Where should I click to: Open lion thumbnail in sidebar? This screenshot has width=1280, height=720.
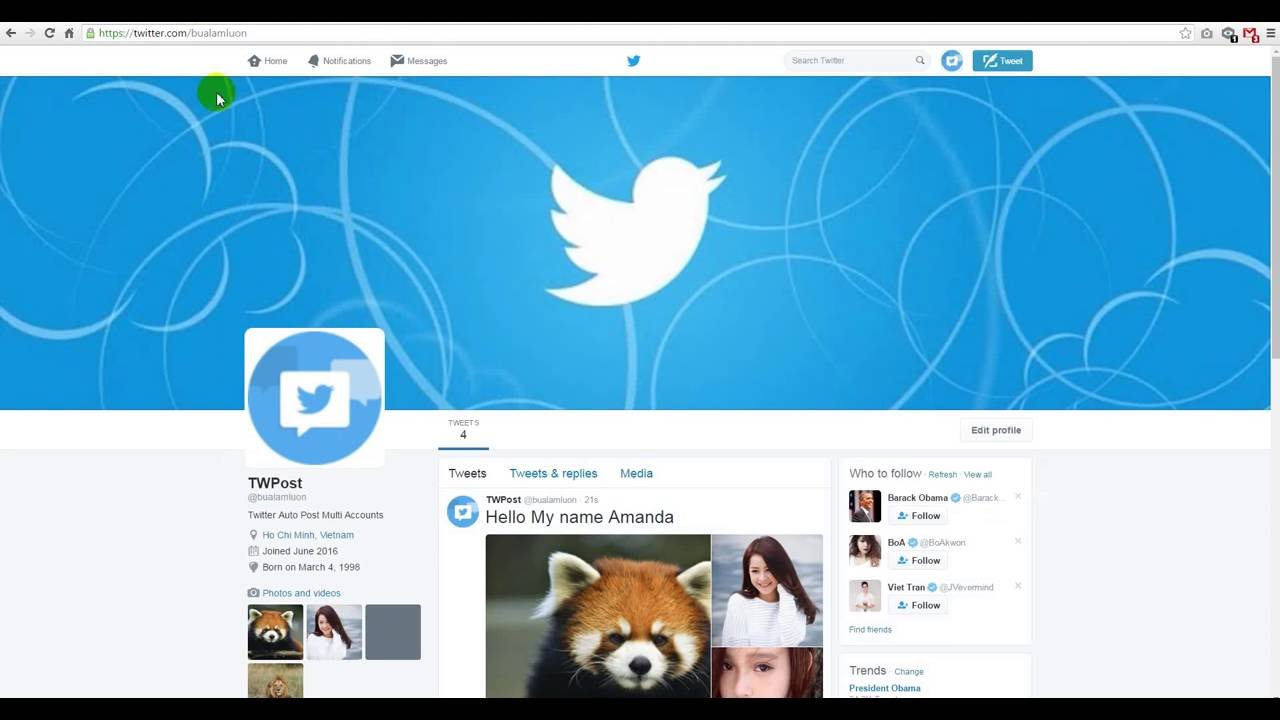[x=275, y=680]
